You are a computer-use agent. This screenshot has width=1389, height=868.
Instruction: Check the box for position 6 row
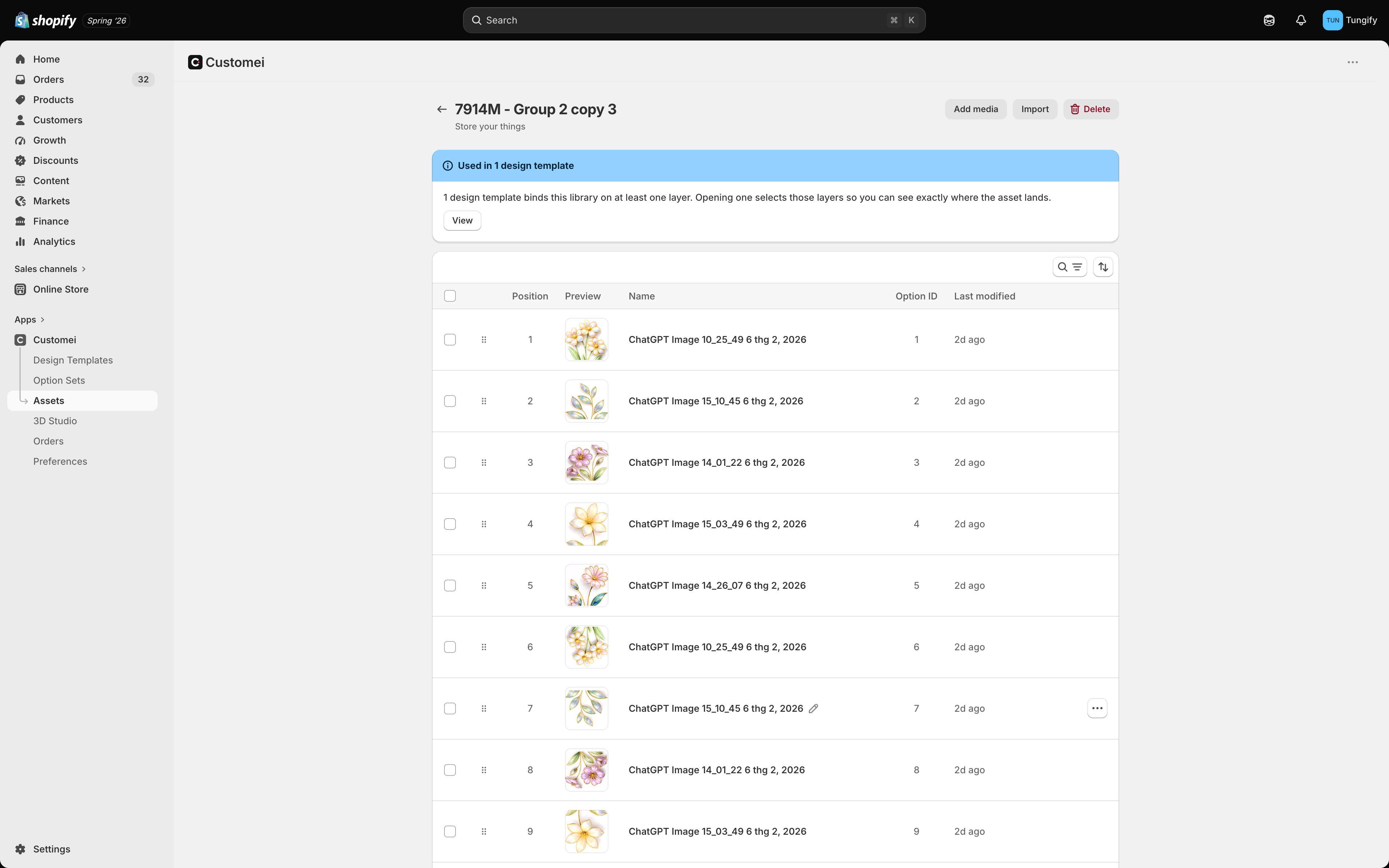click(450, 647)
